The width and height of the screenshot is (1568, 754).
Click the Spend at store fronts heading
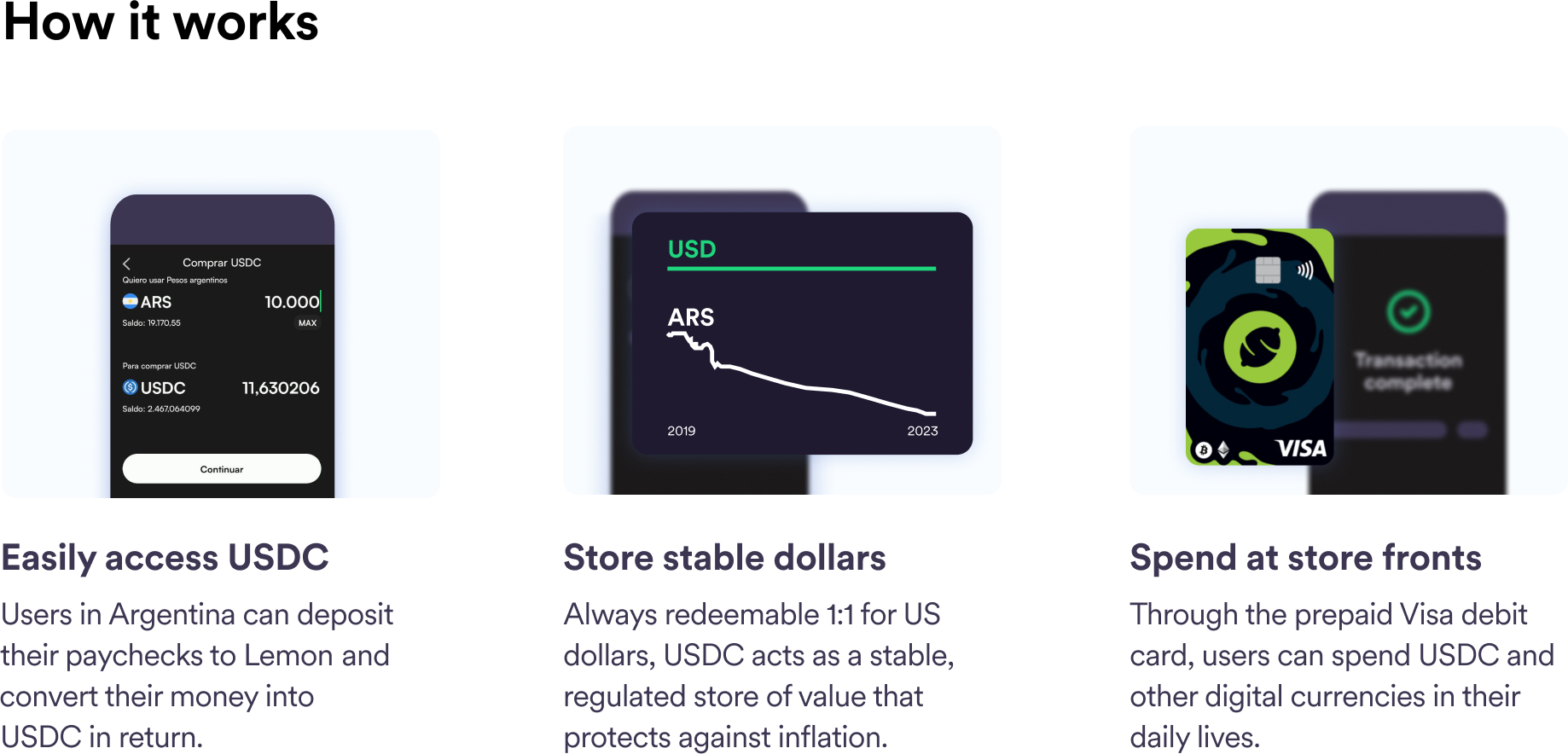coord(1305,558)
